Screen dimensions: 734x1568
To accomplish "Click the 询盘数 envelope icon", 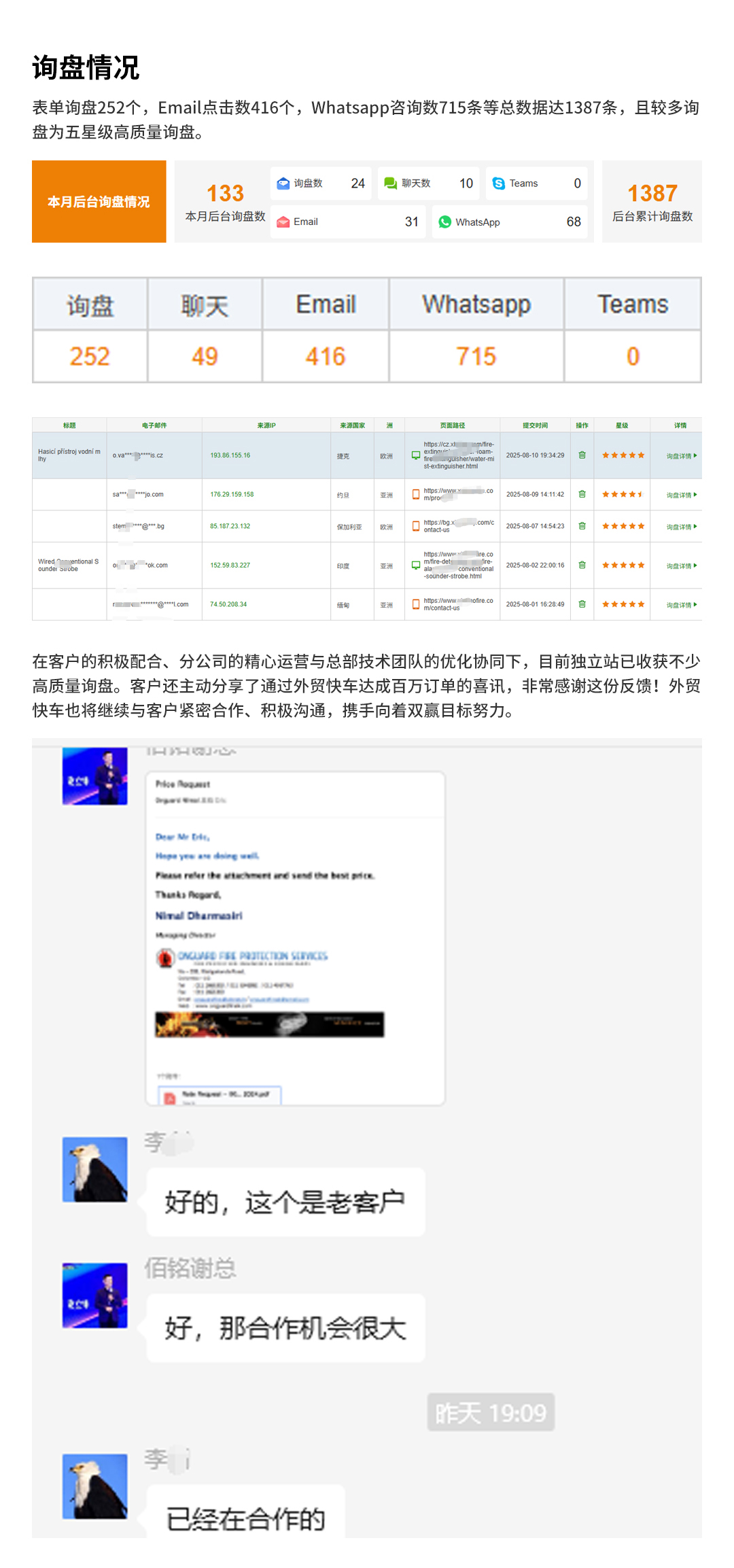I will coord(283,184).
